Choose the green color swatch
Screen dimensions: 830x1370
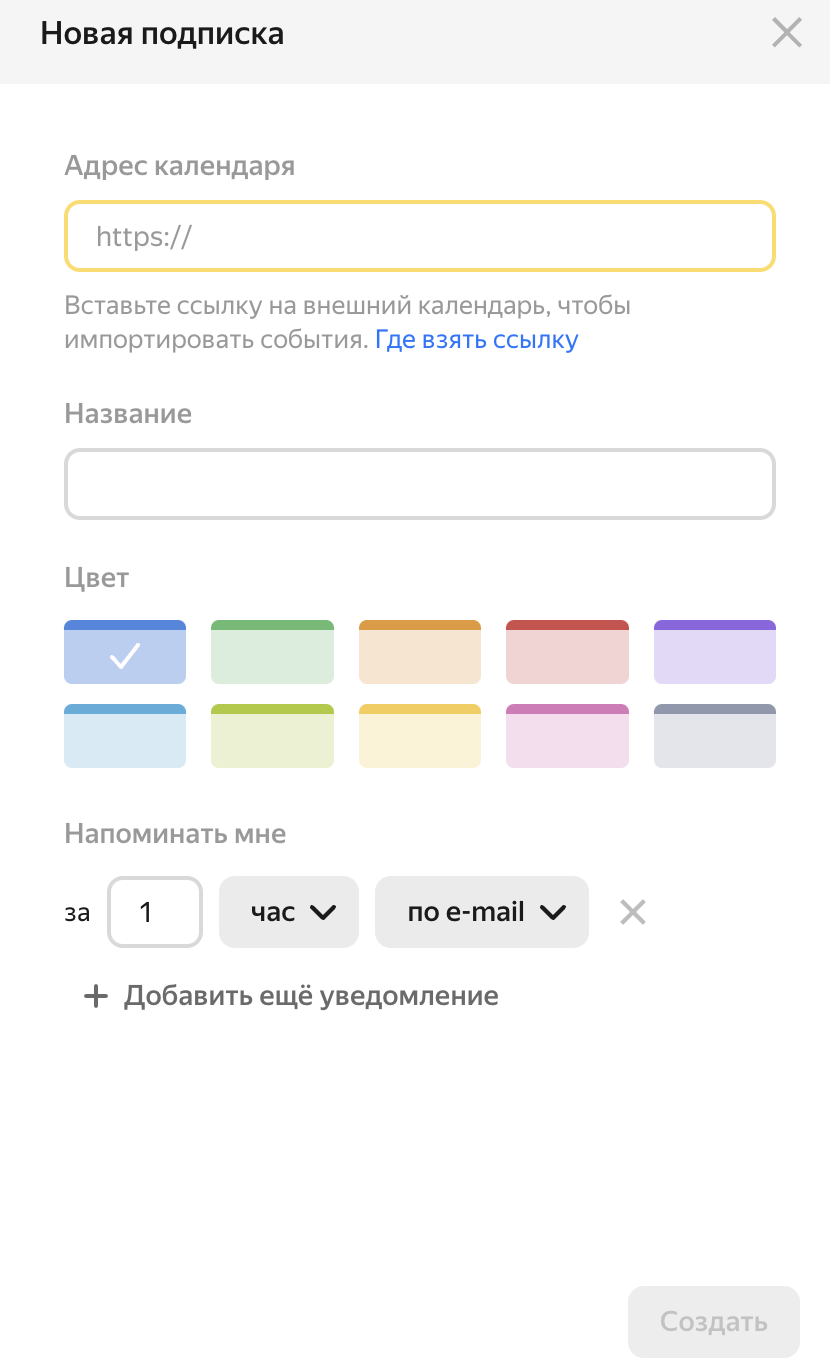pos(272,652)
